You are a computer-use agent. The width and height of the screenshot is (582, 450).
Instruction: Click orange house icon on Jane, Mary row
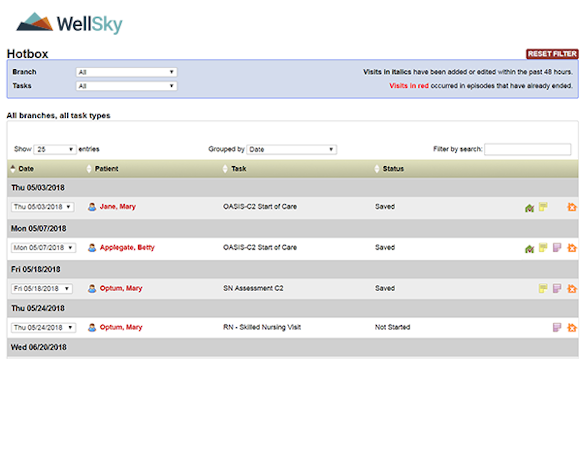(x=572, y=207)
